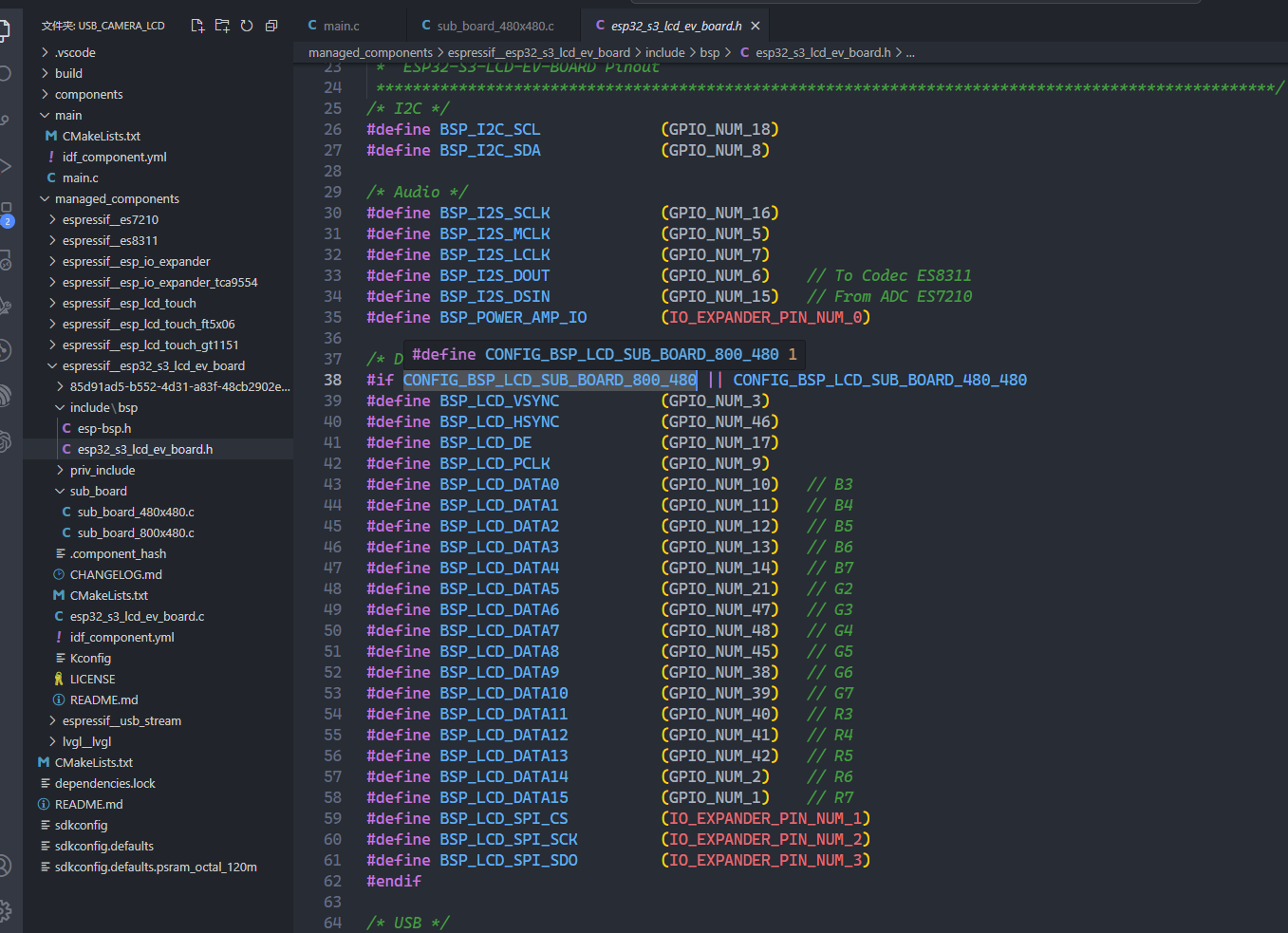Collapse the sub_board folder
Screen dimensions: 1288x933
pyautogui.click(x=60, y=491)
